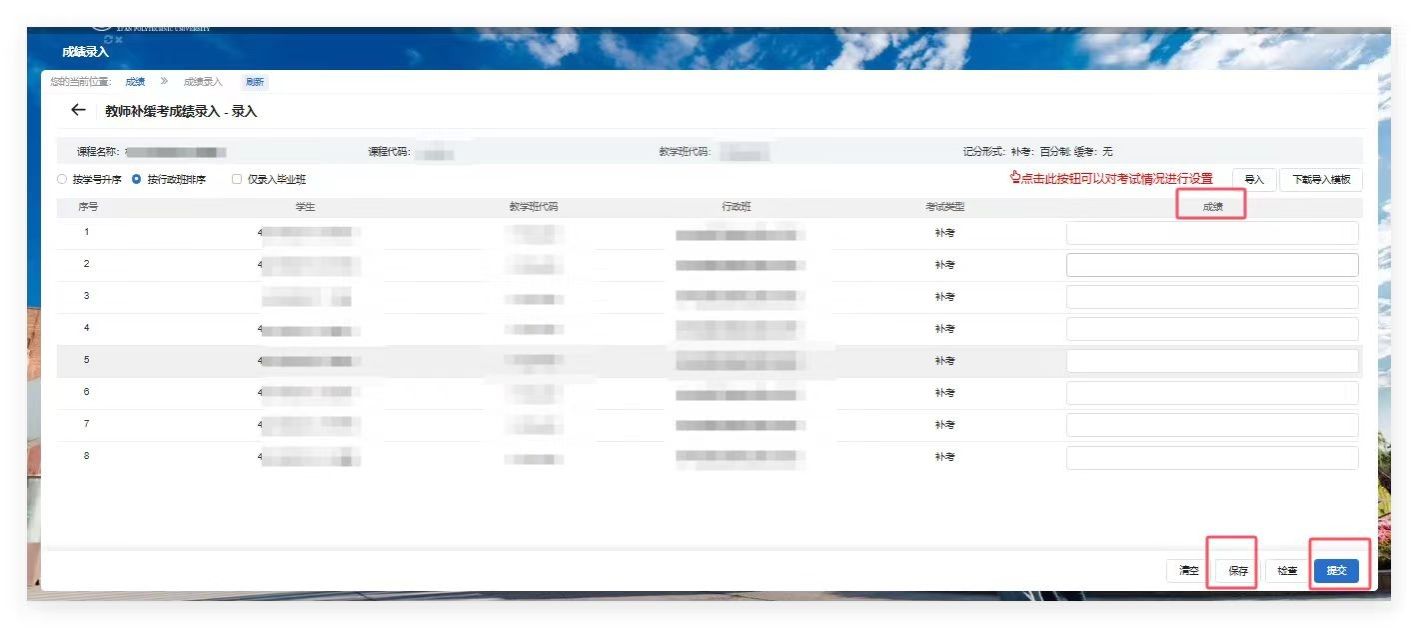Select the 按行政班排序 radio button
Image resolution: width=1418 pixels, height=628 pixels.
[137, 180]
